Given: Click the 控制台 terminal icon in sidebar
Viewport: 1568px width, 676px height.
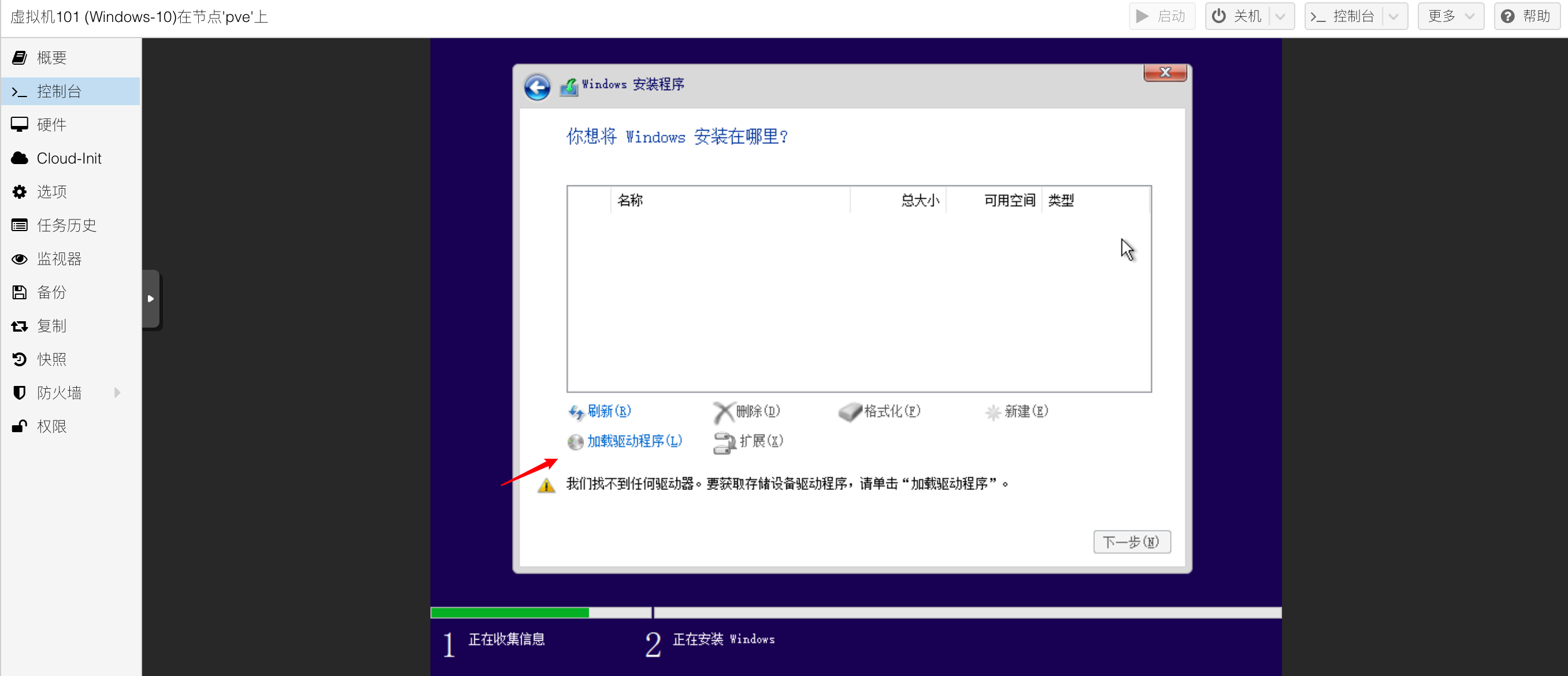Looking at the screenshot, I should pos(20,92).
